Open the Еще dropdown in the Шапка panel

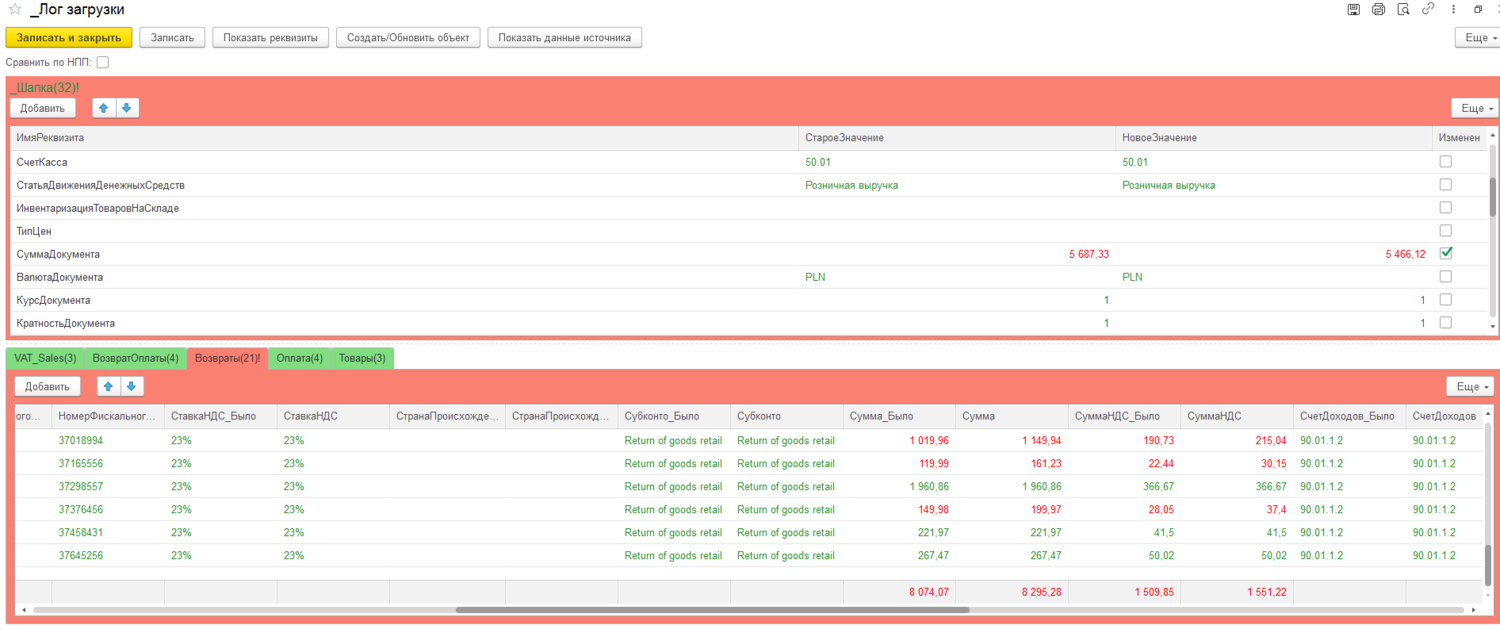1472,108
